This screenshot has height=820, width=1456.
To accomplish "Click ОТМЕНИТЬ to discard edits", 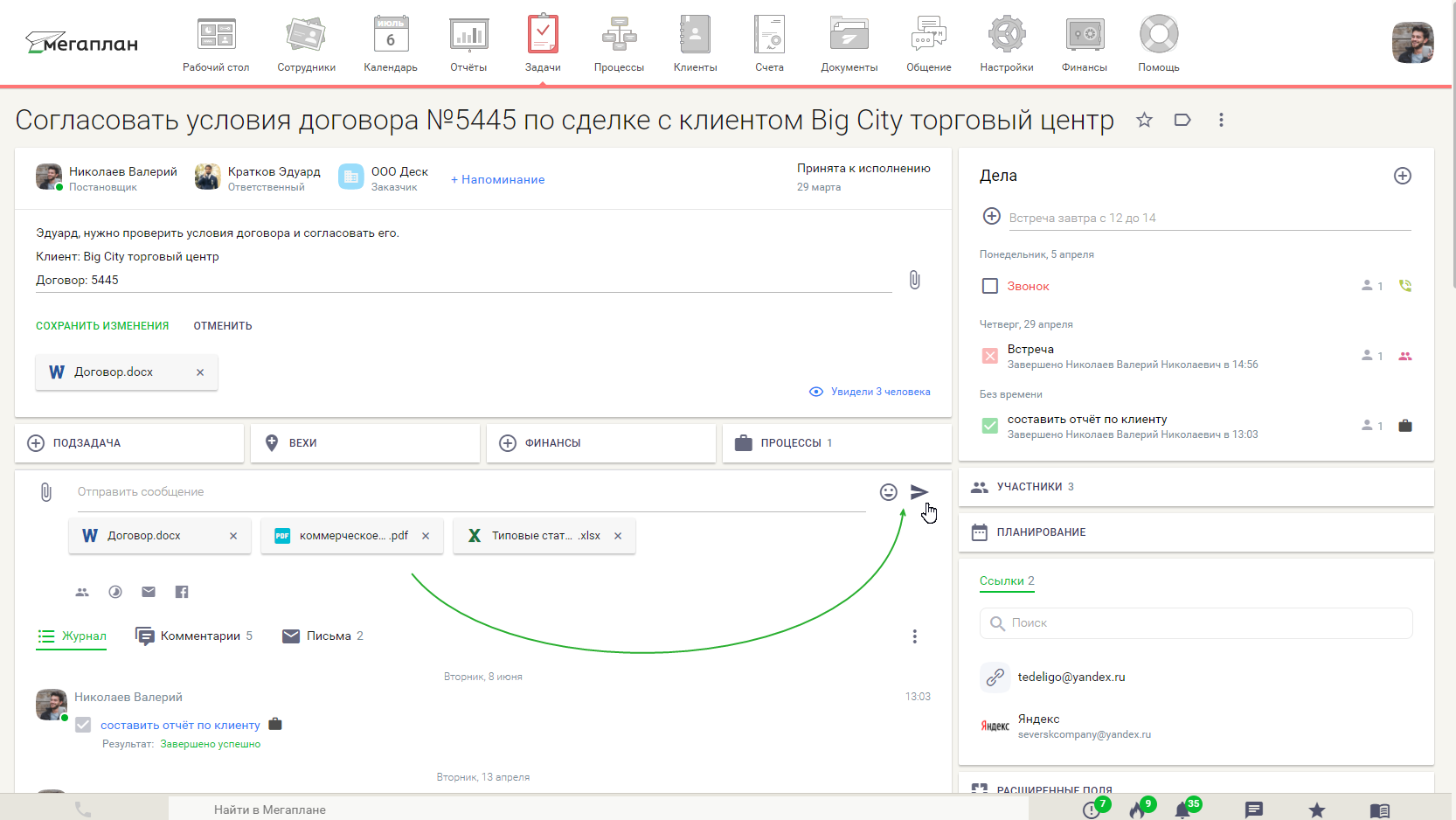I will [223, 325].
